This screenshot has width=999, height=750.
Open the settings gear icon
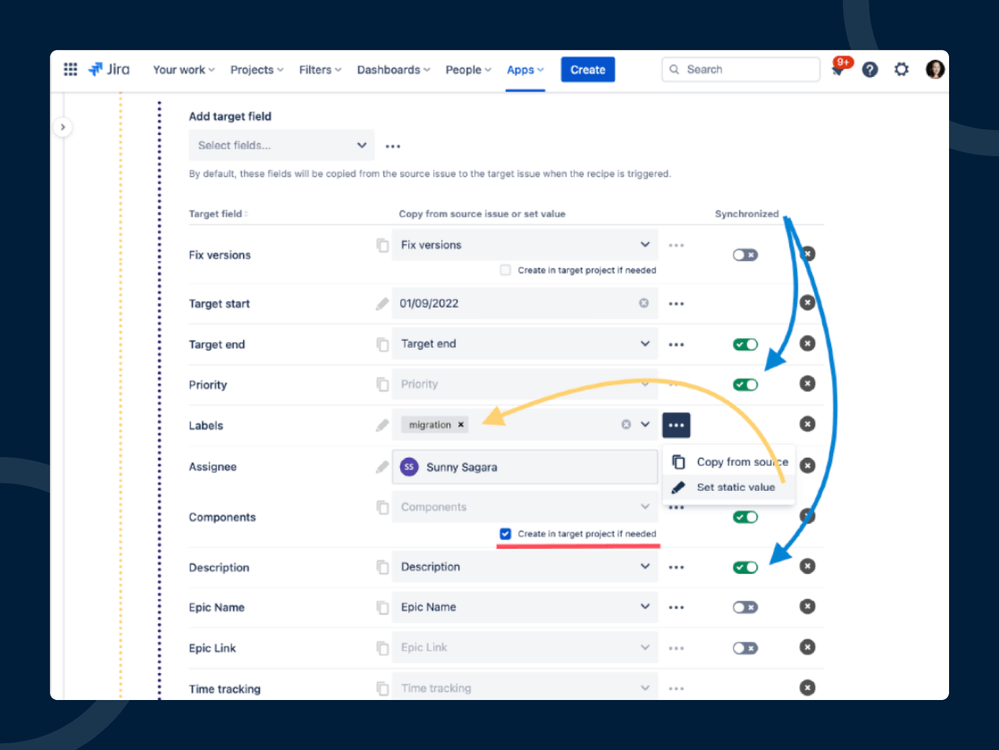point(901,69)
